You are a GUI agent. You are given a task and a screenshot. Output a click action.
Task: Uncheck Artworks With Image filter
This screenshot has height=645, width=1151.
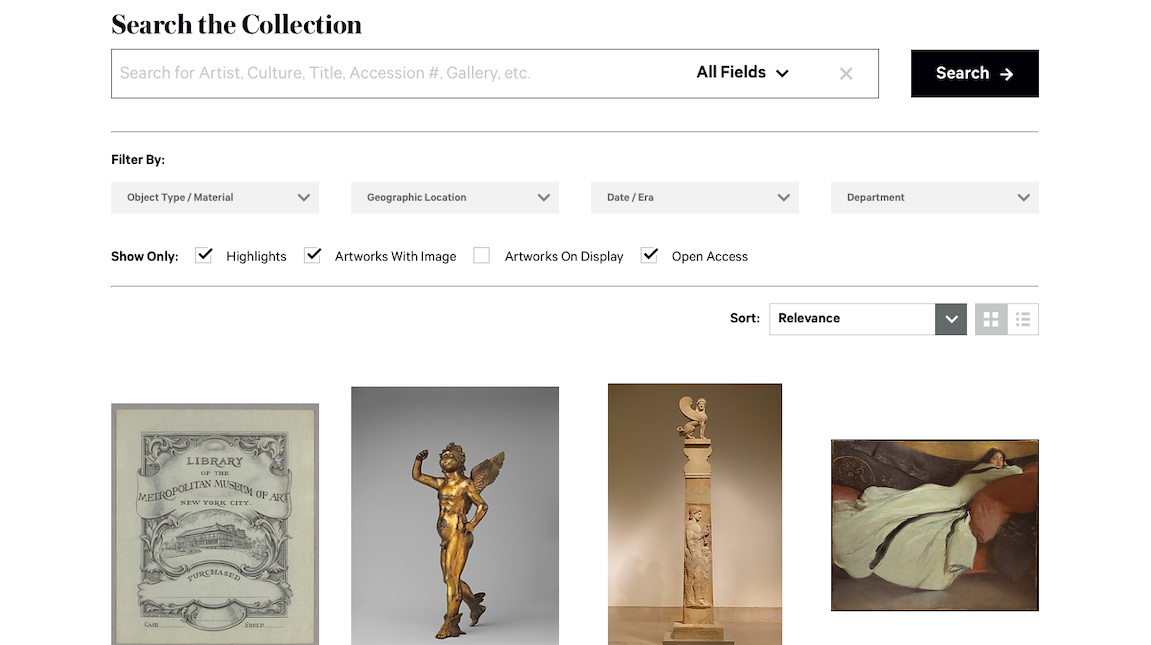tap(313, 256)
